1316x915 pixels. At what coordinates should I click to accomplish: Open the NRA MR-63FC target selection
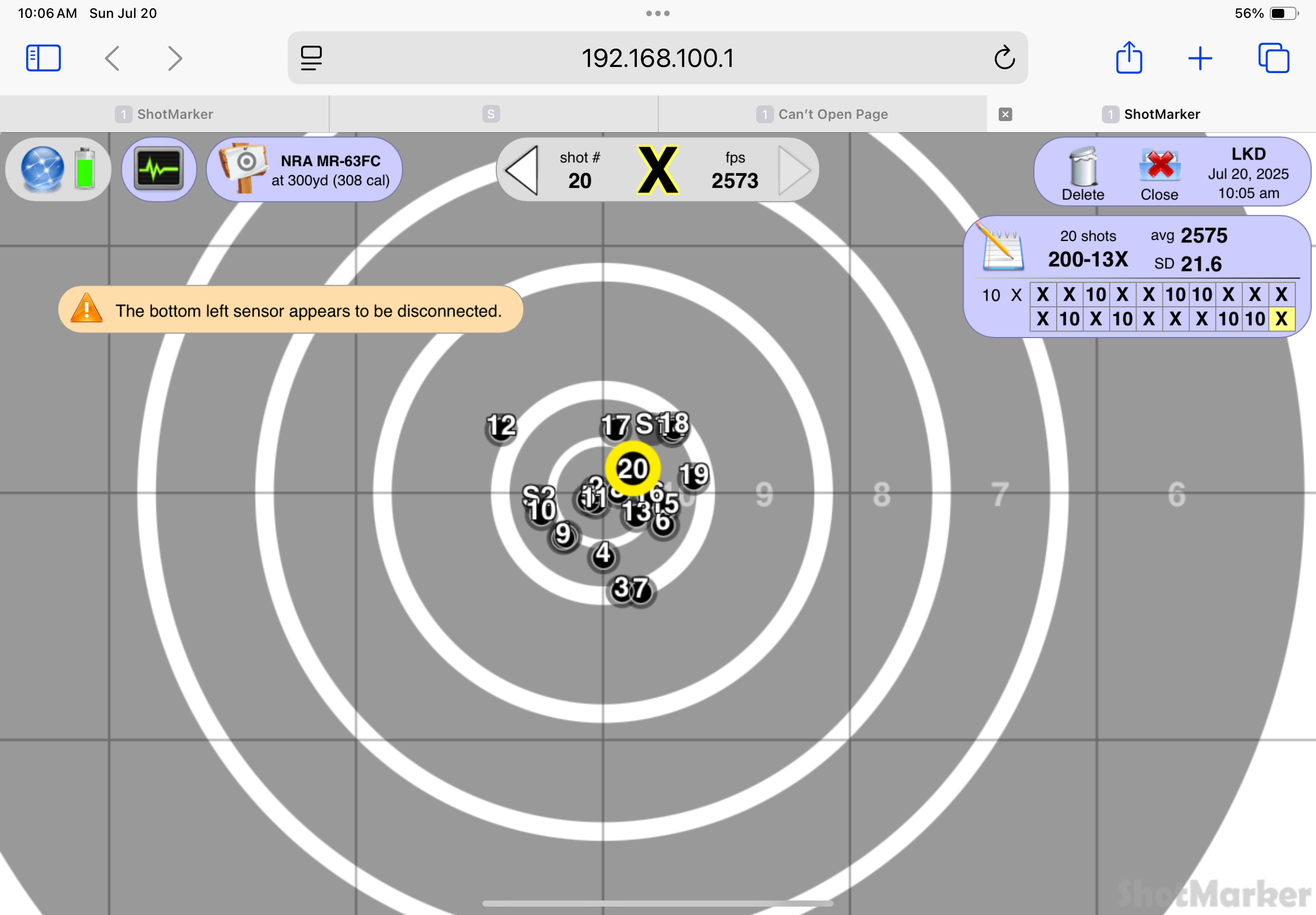tap(304, 170)
